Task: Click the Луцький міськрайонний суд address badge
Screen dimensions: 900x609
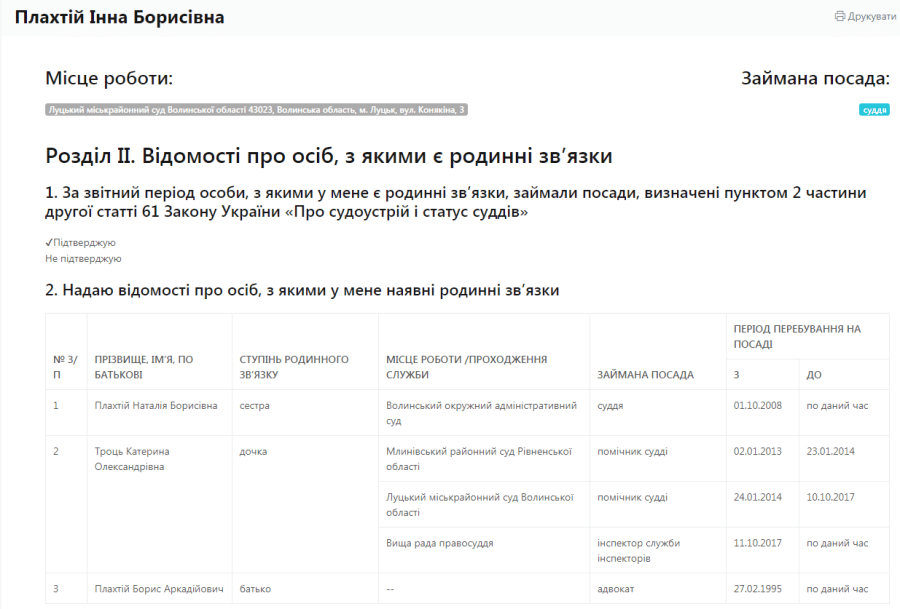Action: (256, 110)
